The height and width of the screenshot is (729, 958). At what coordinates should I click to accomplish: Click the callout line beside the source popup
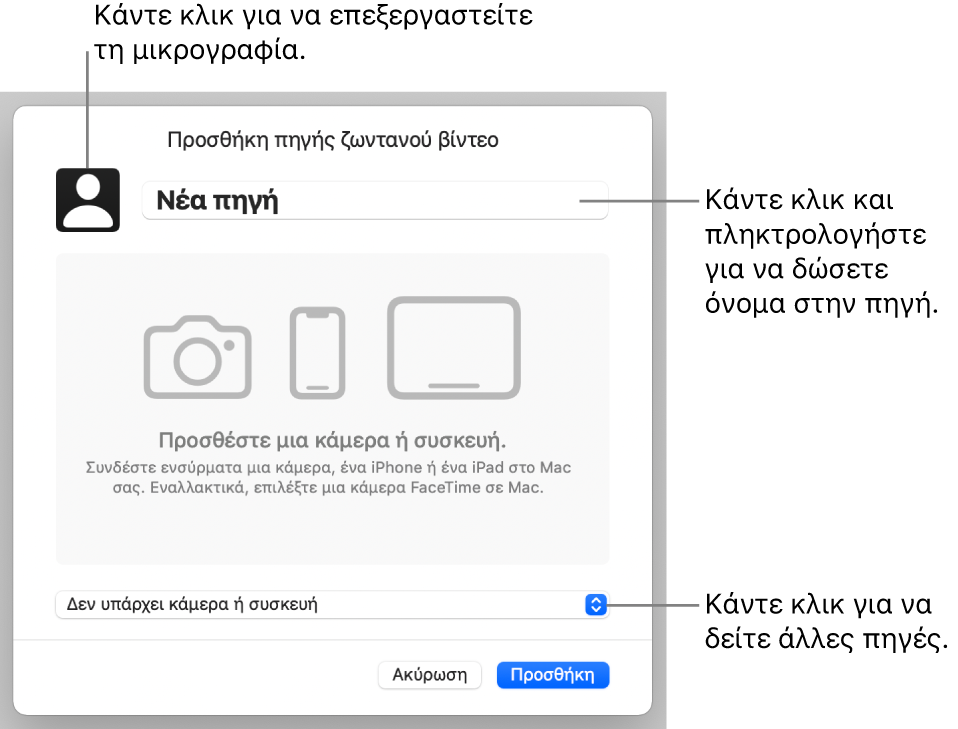650,604
